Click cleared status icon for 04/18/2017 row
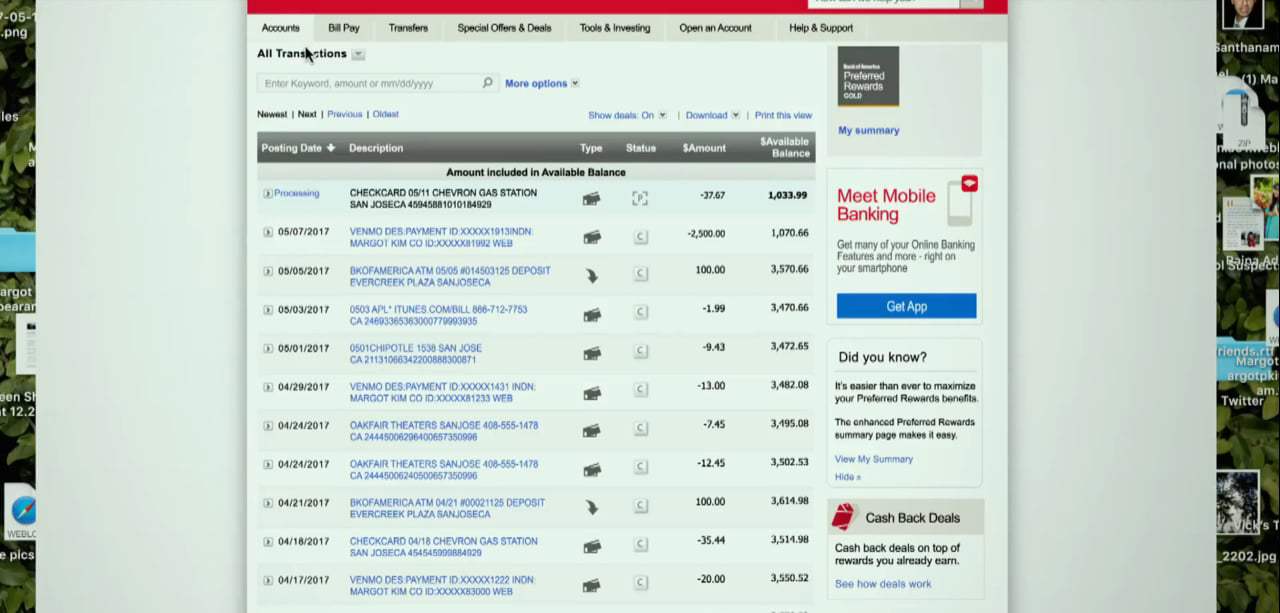Screen dimensions: 1280x613 (x=641, y=545)
